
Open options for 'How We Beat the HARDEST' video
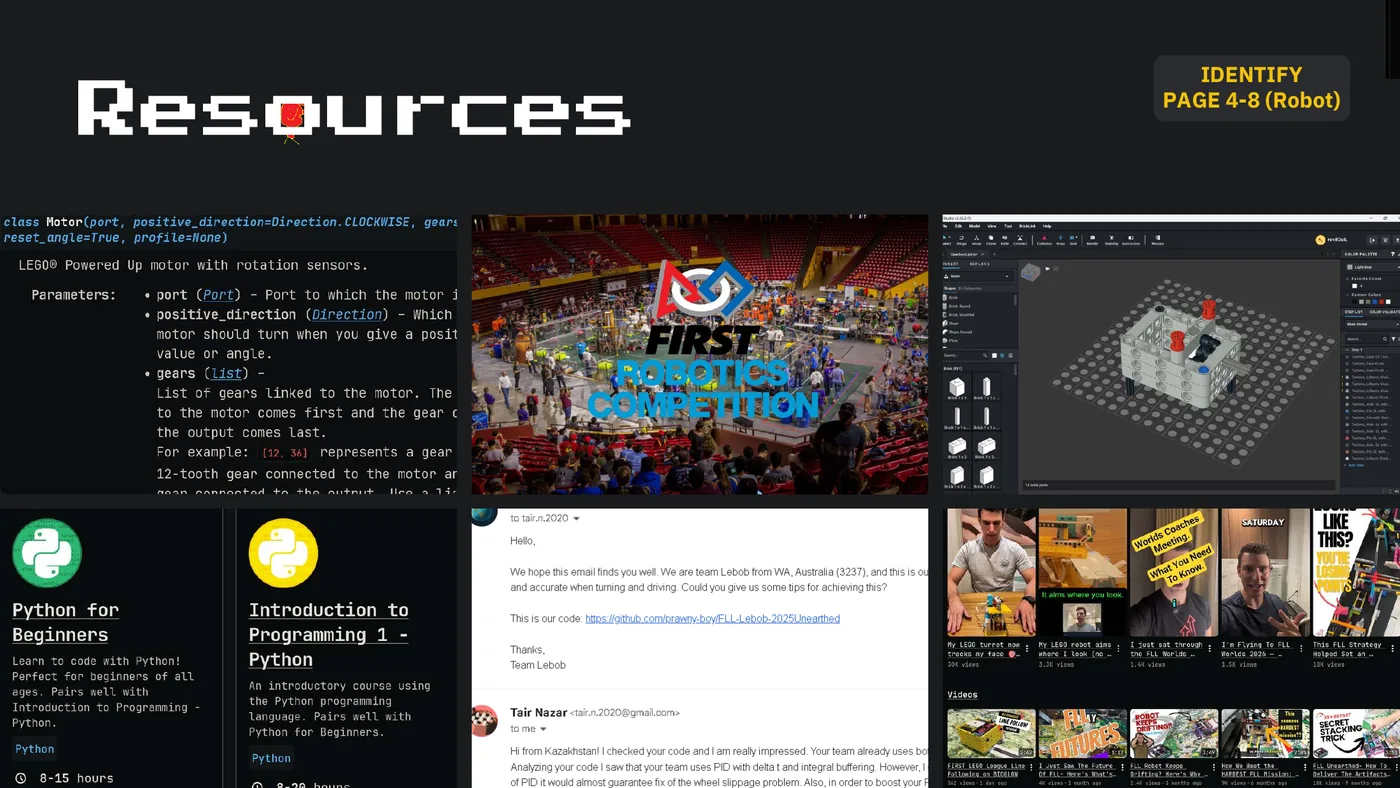1303,770
